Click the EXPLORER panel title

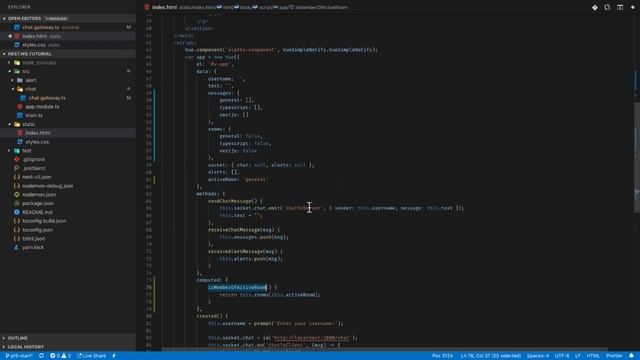tap(19, 7)
